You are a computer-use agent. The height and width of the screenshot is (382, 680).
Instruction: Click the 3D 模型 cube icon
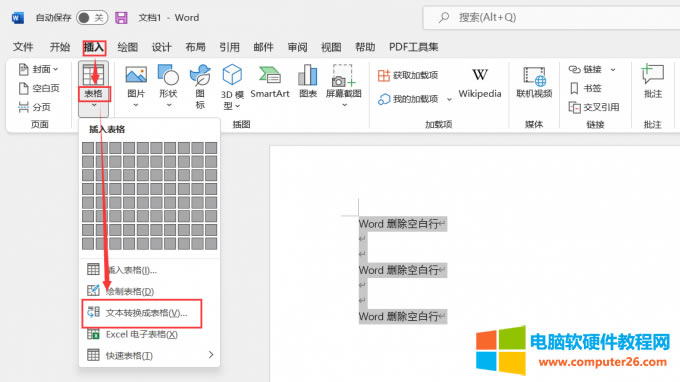coord(232,75)
